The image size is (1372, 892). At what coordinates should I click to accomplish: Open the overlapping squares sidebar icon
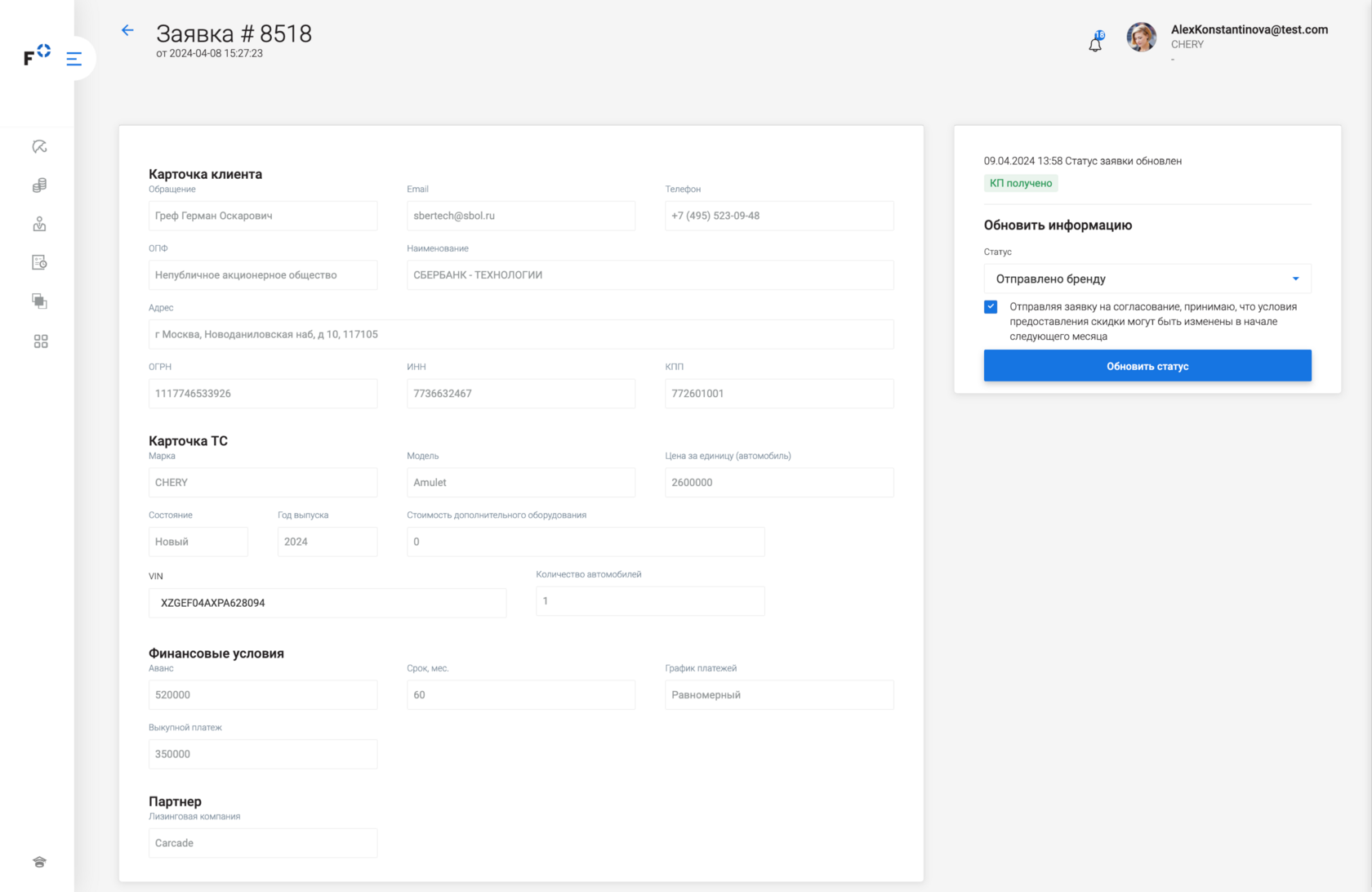tap(39, 301)
